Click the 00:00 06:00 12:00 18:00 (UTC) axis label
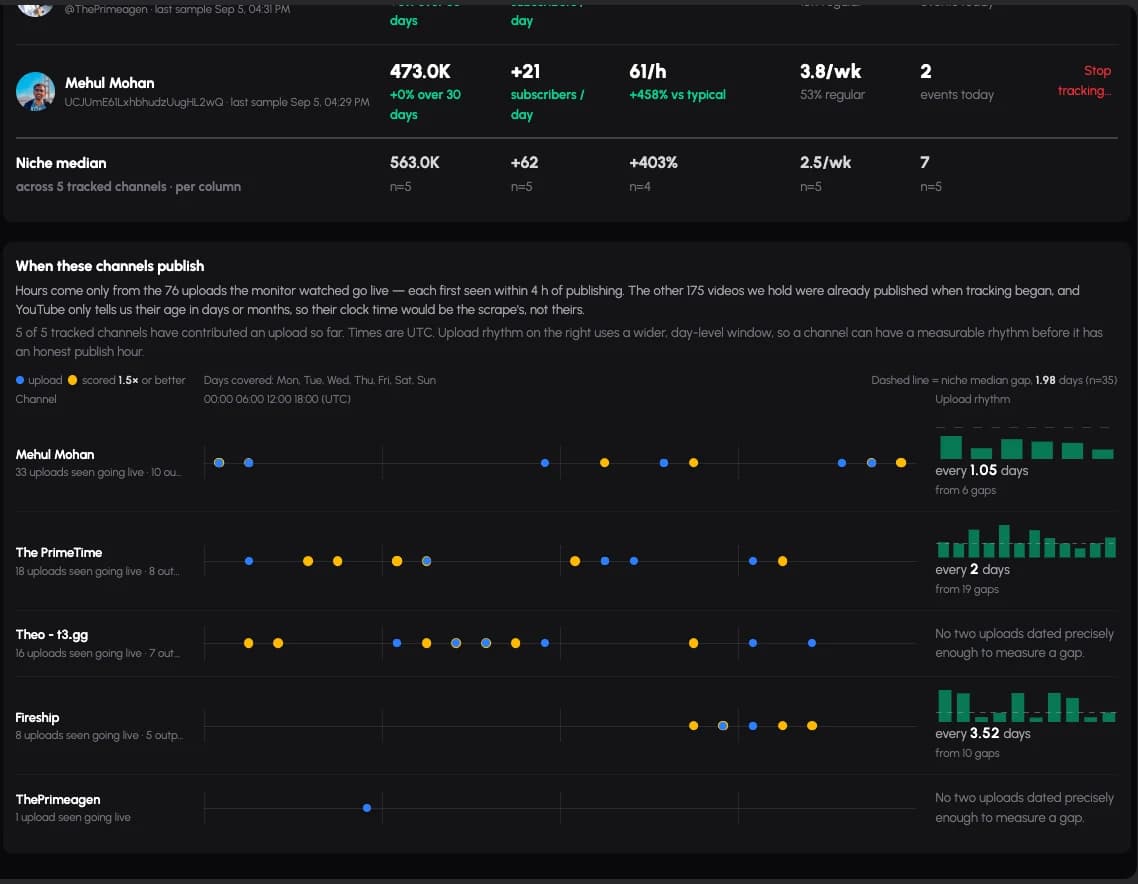1138x884 pixels. pyautogui.click(x=277, y=398)
